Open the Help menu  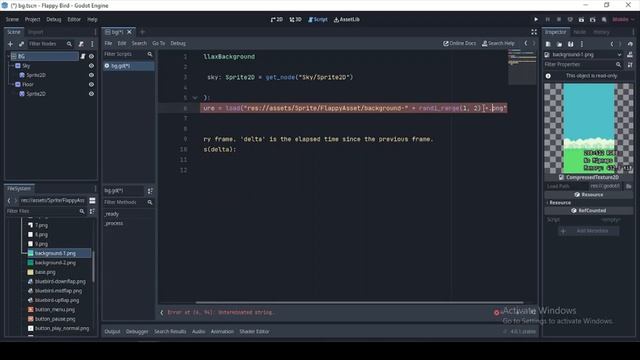coord(92,19)
